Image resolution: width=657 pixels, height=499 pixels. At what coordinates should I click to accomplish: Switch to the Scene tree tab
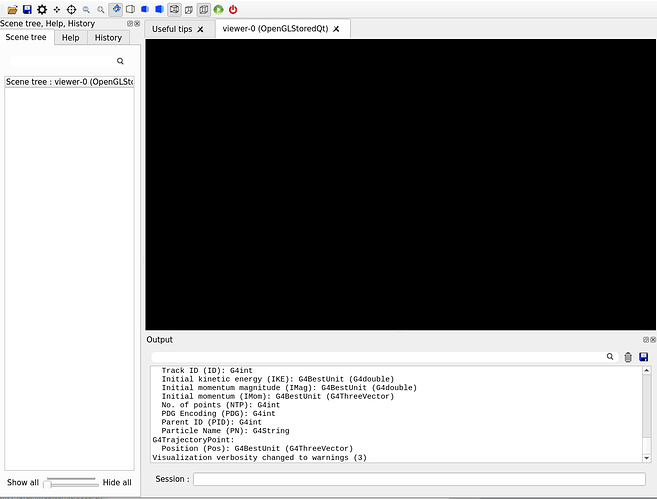(26, 37)
